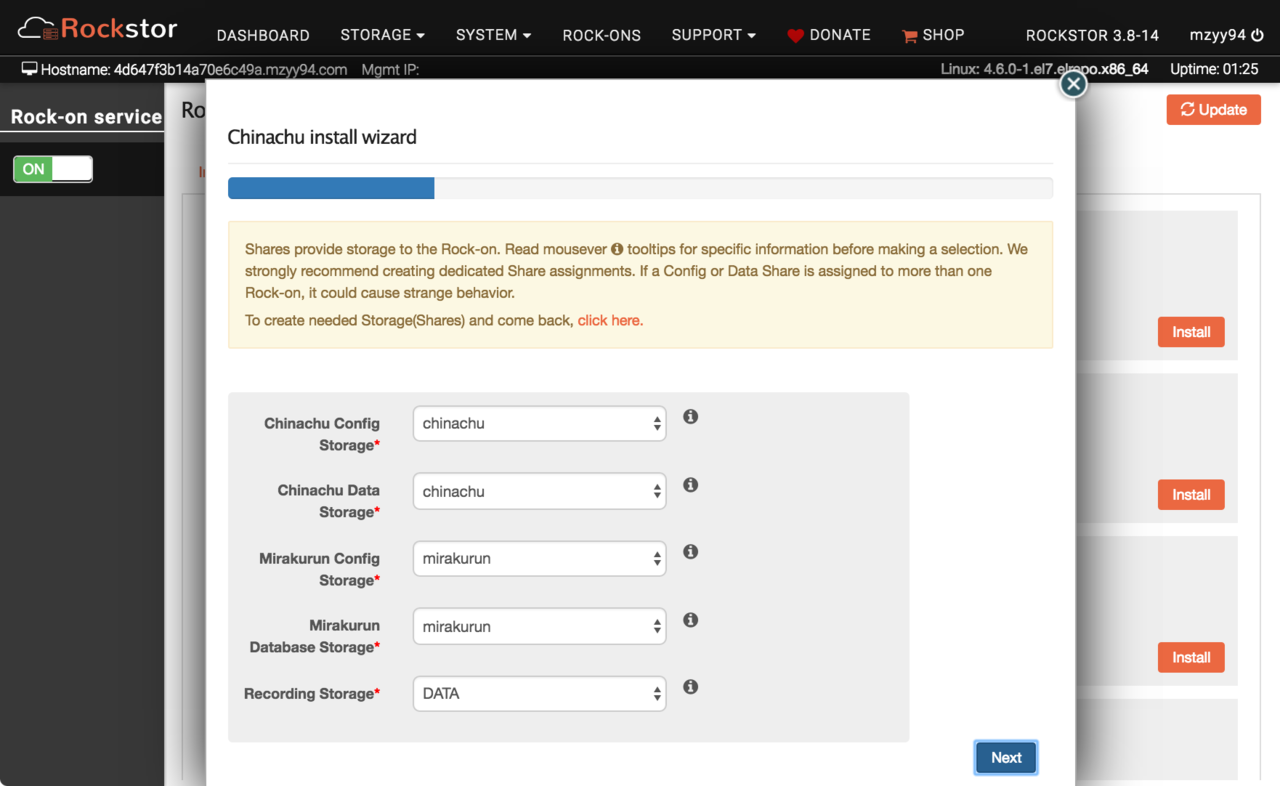Click the Uptime: 01:25 status text
Image resolution: width=1280 pixels, height=786 pixels.
tap(1214, 70)
